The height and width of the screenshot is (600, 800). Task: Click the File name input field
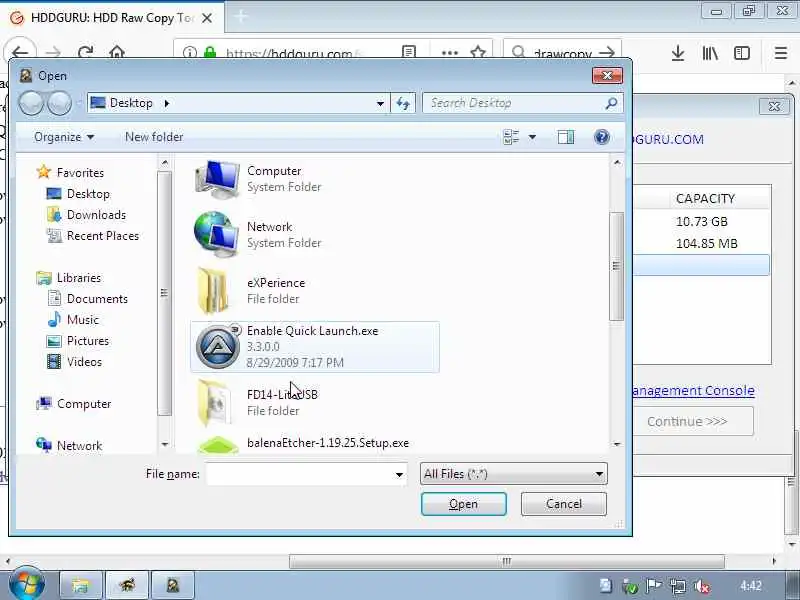299,474
